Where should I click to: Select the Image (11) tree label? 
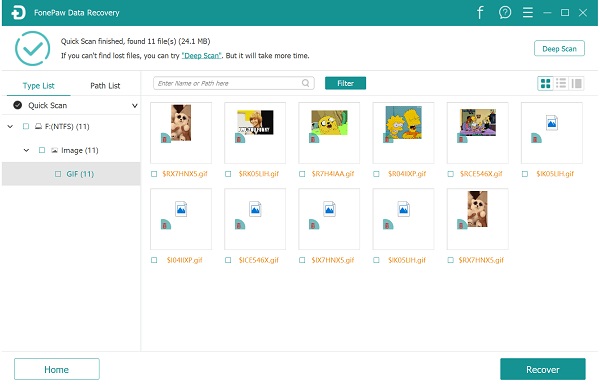80,150
